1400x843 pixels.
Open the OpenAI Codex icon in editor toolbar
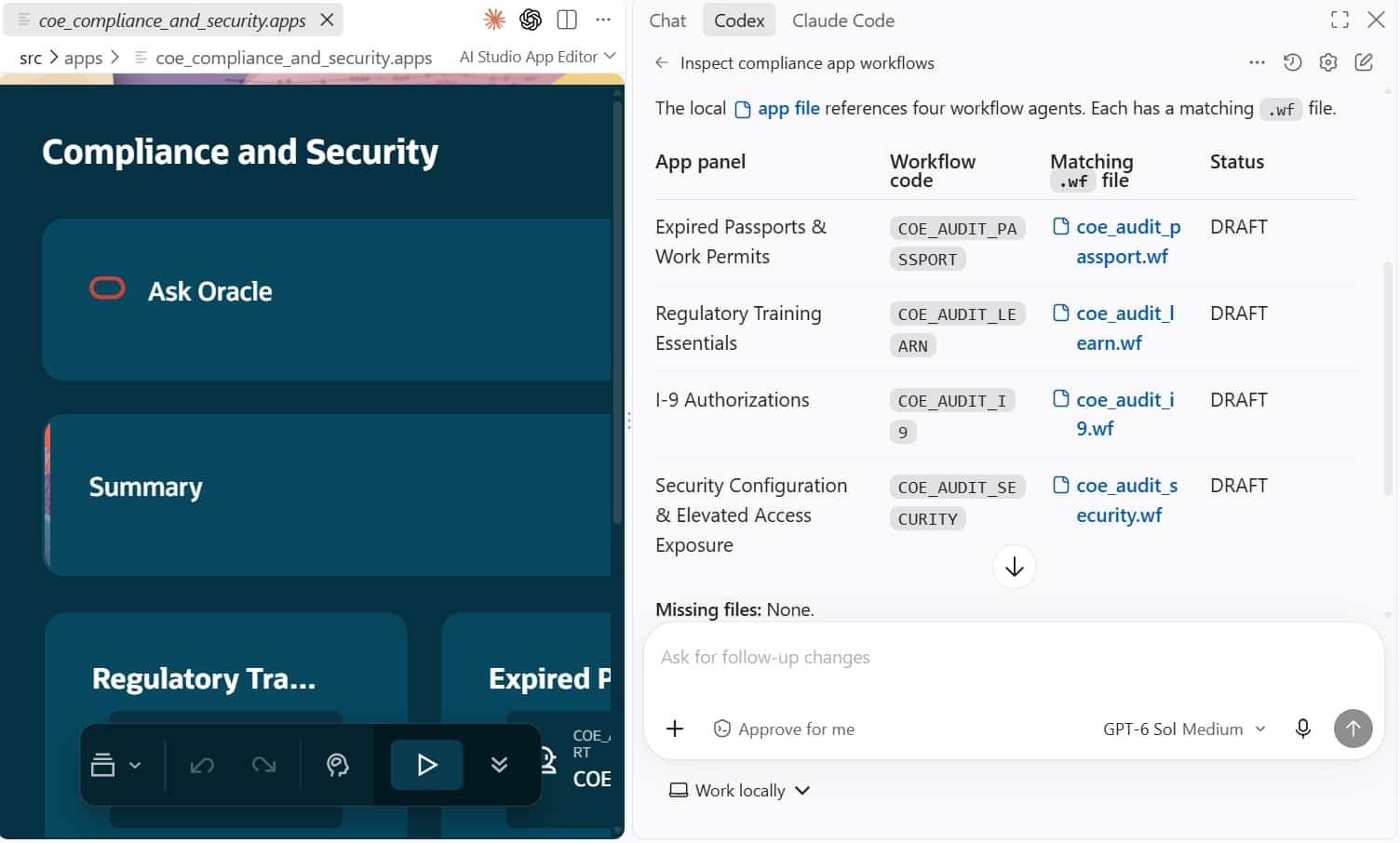[x=531, y=19]
